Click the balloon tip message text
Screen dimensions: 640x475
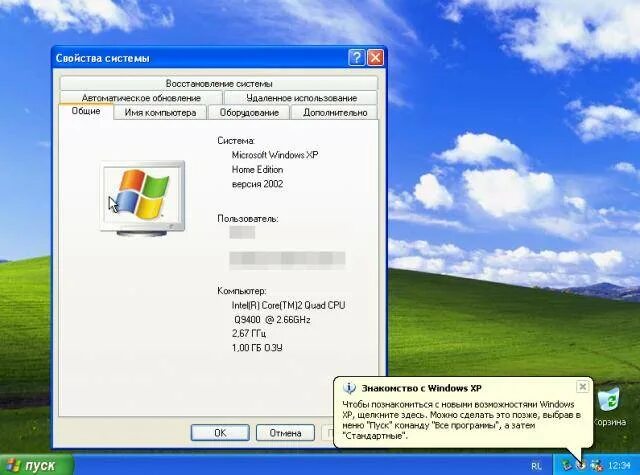461,420
